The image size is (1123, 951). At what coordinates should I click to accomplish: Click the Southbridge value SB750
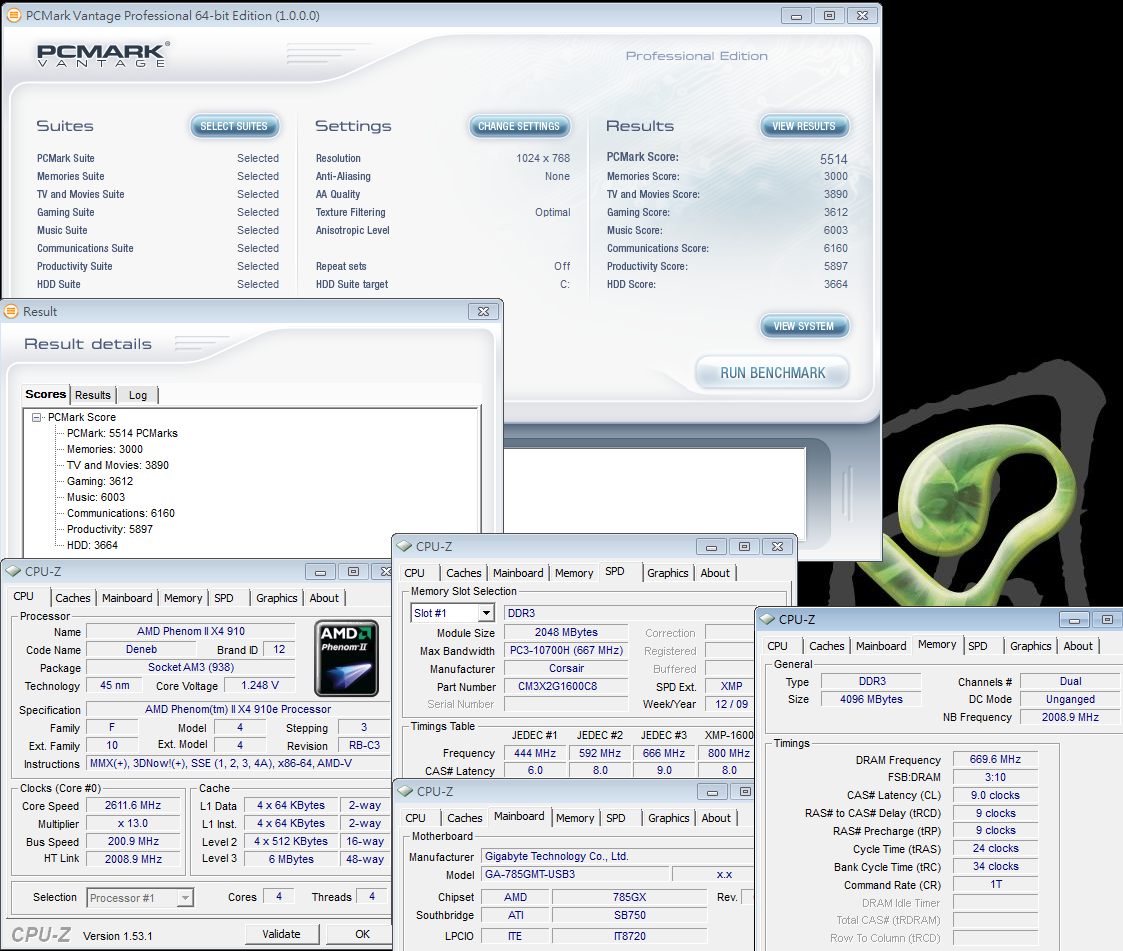[630, 915]
